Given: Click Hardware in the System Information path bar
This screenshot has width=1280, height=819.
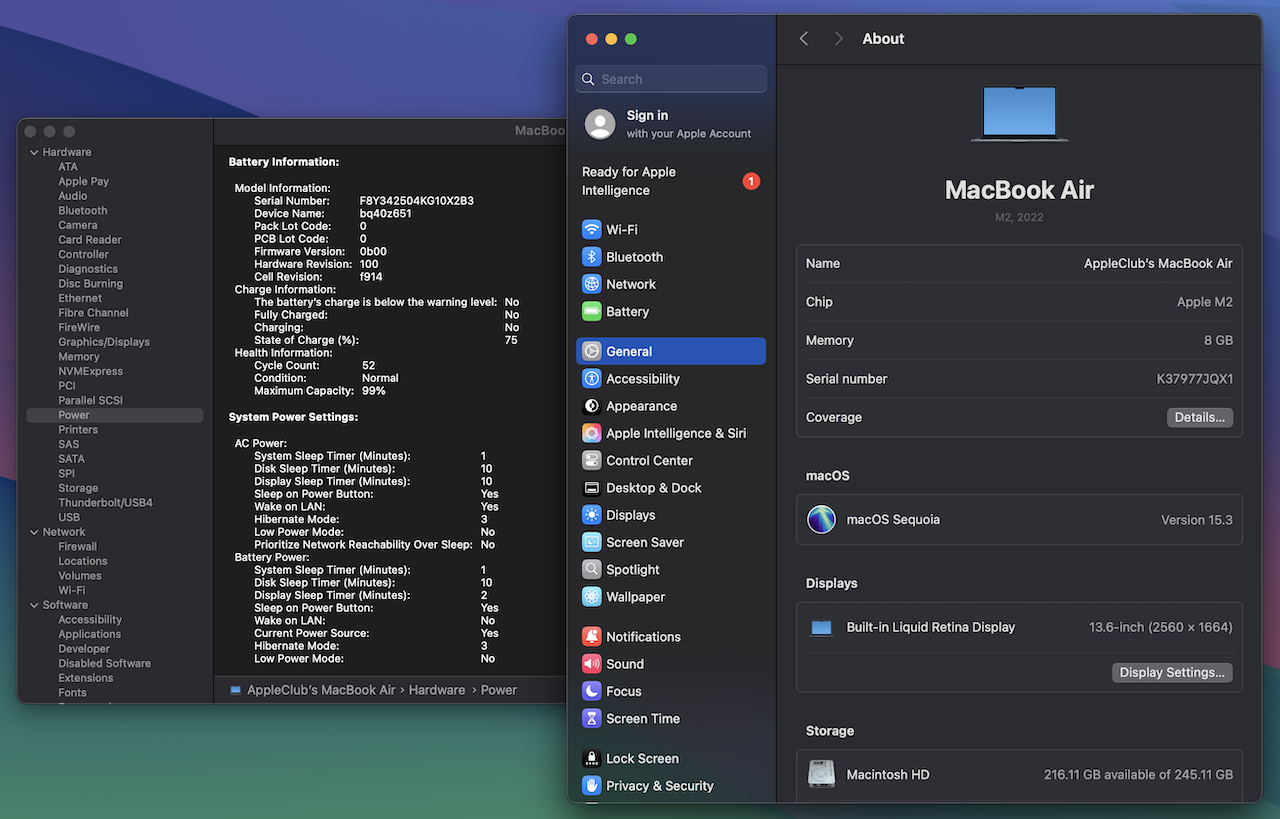Looking at the screenshot, I should pos(437,690).
